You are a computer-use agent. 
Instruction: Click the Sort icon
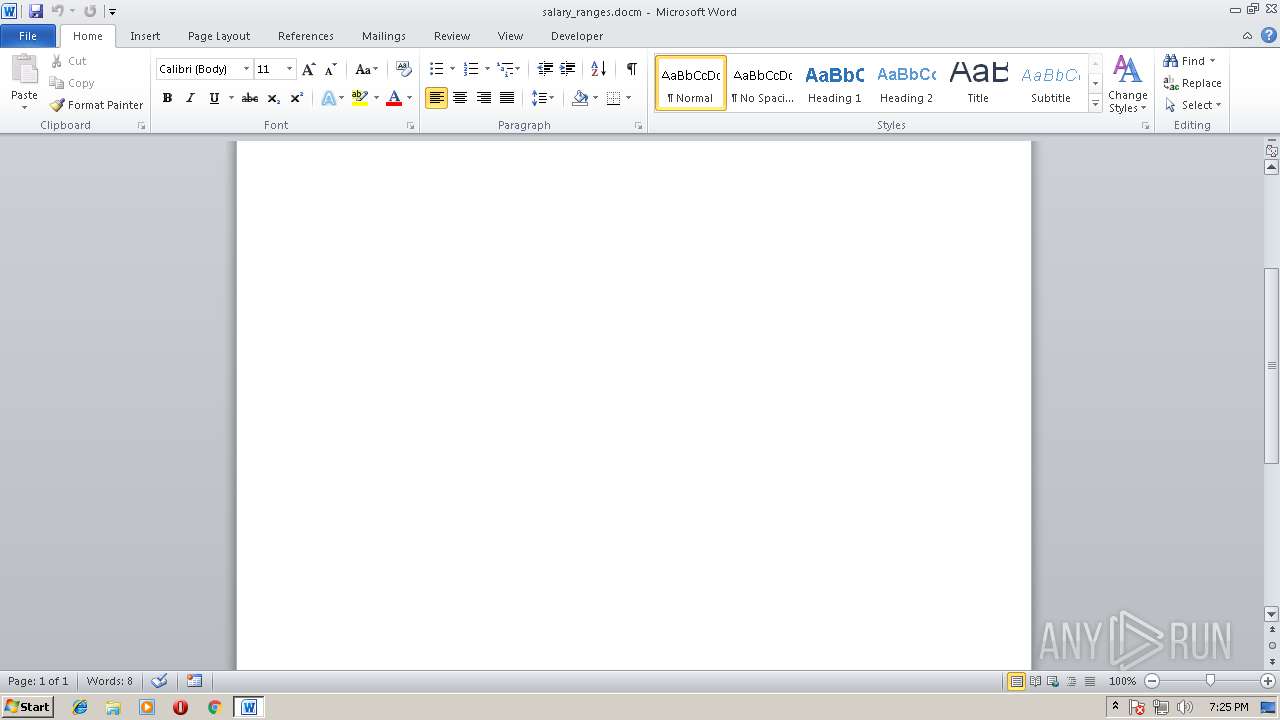point(598,69)
